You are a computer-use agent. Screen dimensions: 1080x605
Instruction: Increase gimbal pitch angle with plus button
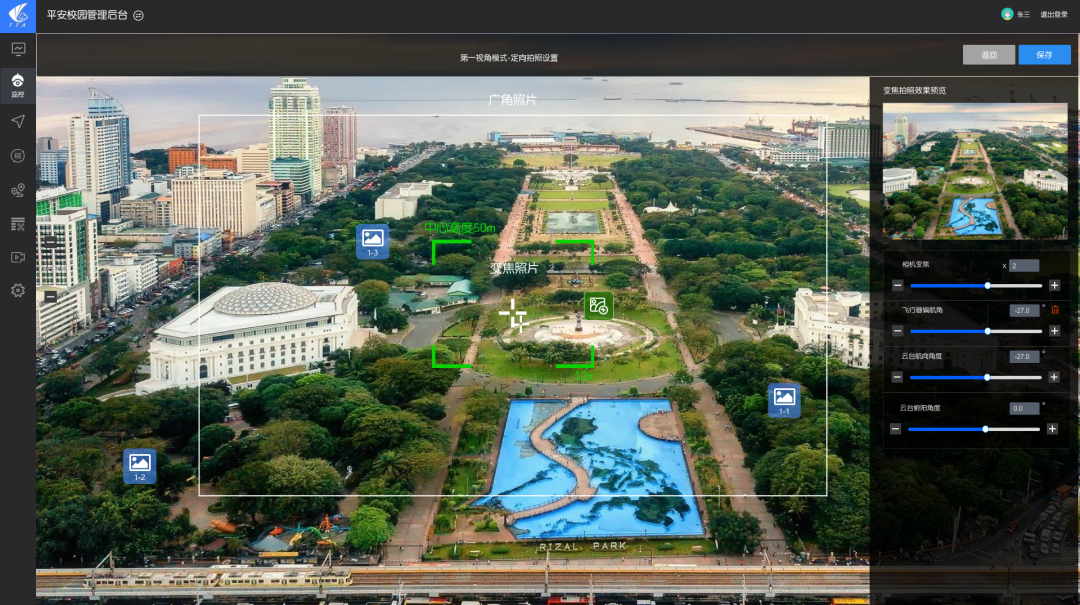(x=1052, y=429)
